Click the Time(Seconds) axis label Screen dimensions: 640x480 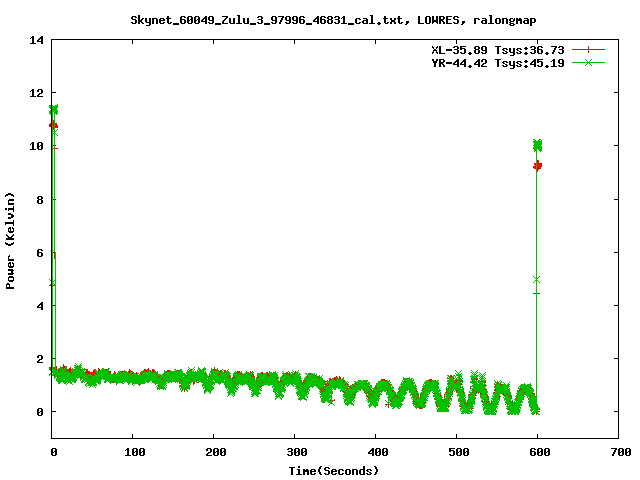[x=333, y=471]
